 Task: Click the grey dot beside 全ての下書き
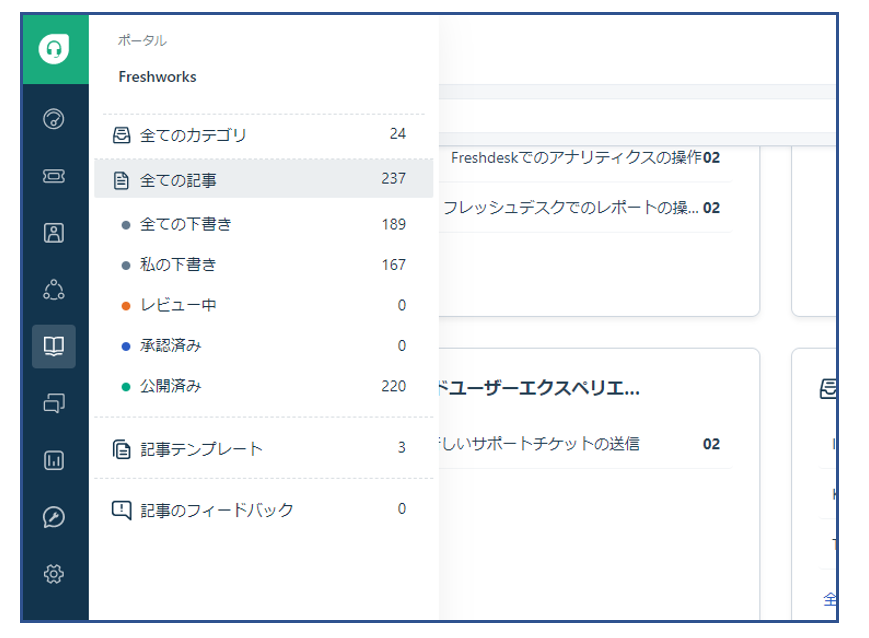126,225
